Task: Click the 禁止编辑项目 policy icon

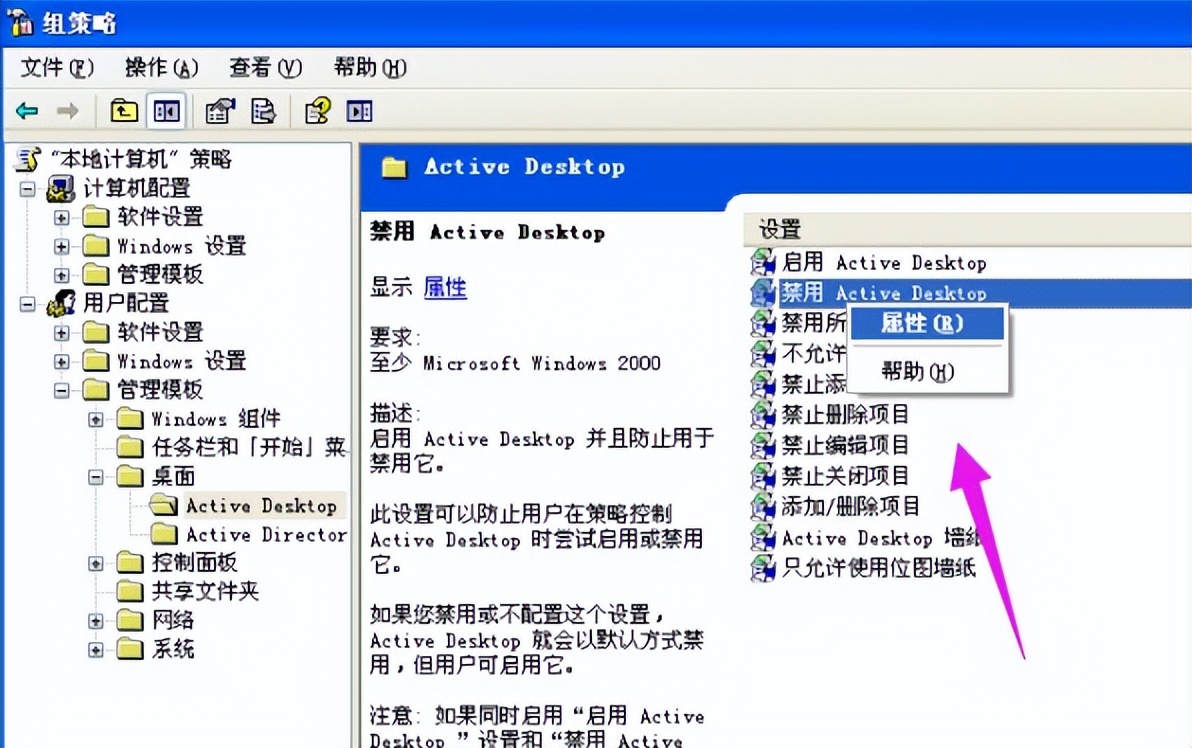Action: point(762,445)
